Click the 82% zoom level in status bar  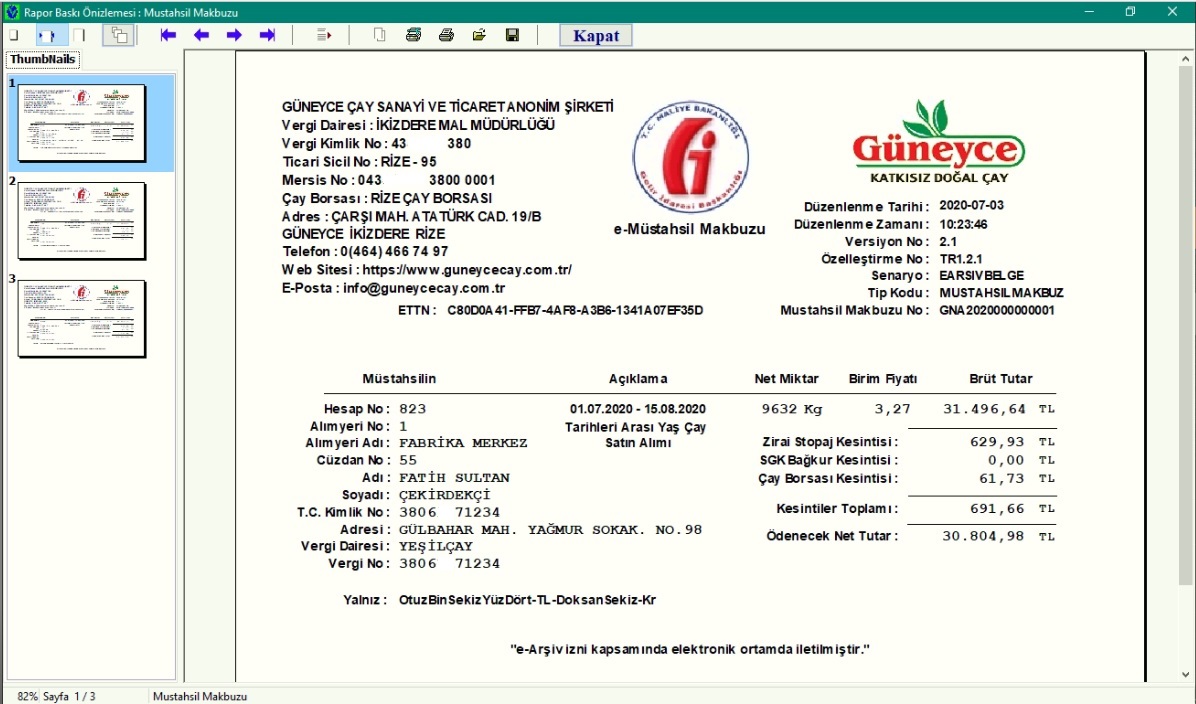pos(27,696)
